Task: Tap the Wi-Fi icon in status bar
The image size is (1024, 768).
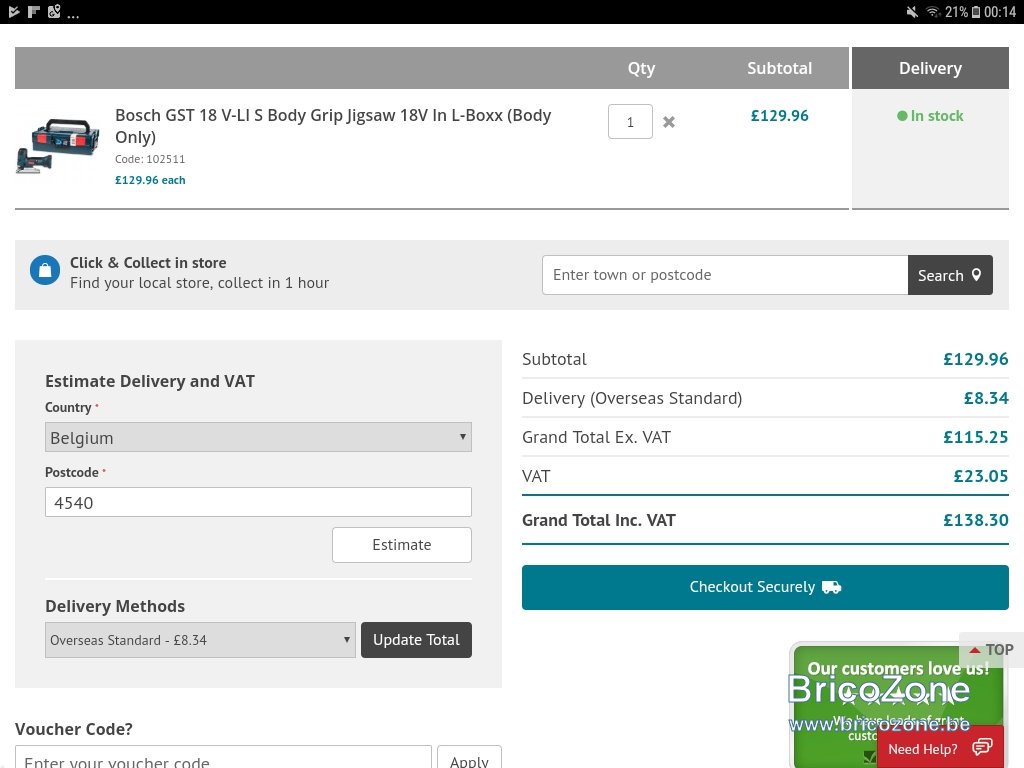Action: point(933,12)
